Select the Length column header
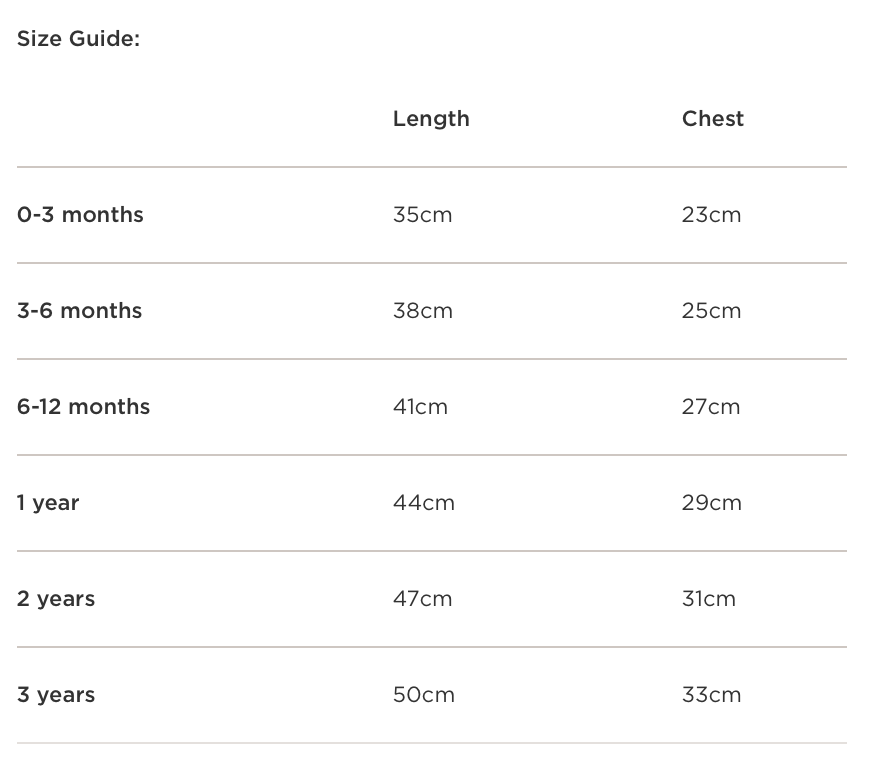The width and height of the screenshot is (886, 774). tap(431, 119)
